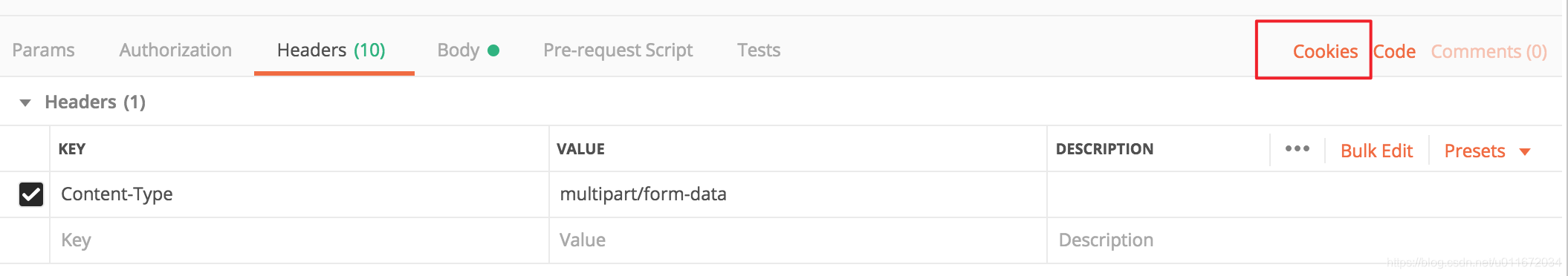Click the Code link
Image resolution: width=1568 pixels, height=276 pixels.
[1394, 51]
